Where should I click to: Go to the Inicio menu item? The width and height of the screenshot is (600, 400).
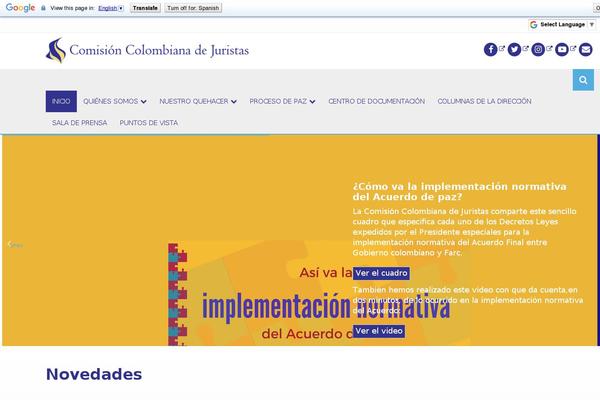pyautogui.click(x=61, y=101)
